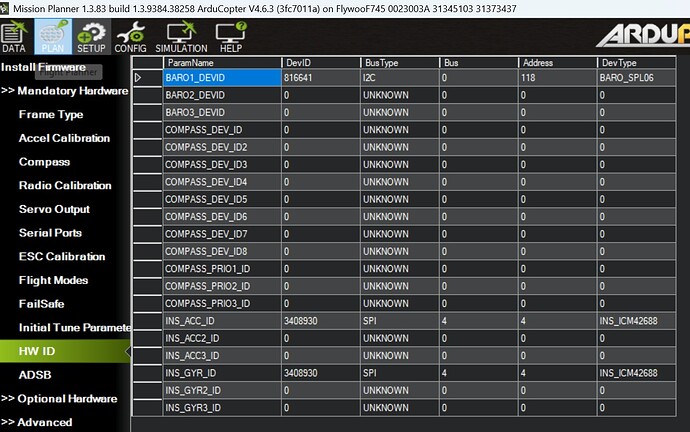
Task: Select the COMPASS_DEV_ID4 cell
Action: [222, 182]
